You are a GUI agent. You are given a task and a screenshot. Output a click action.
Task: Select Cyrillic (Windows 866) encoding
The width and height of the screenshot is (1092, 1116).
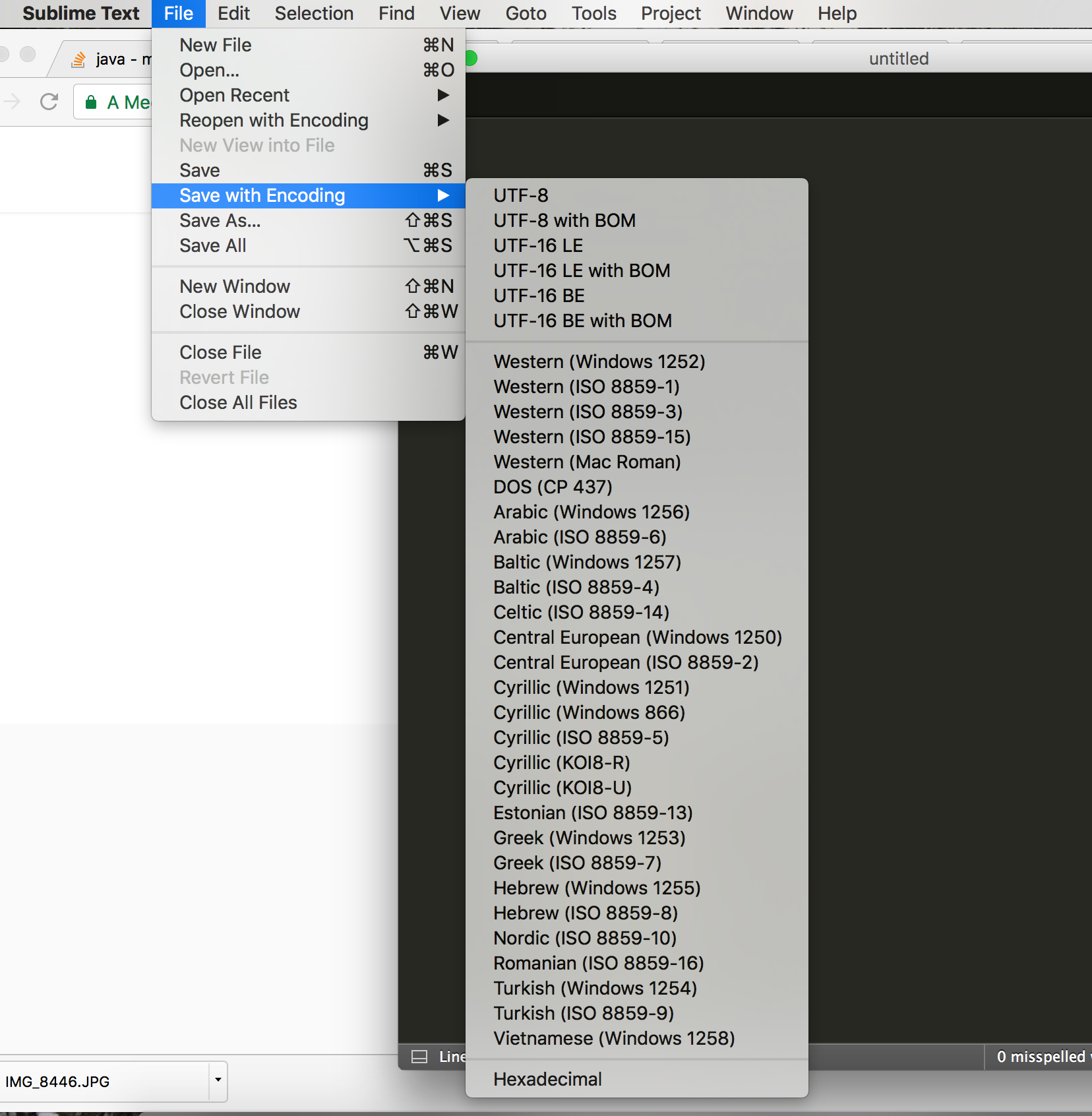tap(637, 712)
